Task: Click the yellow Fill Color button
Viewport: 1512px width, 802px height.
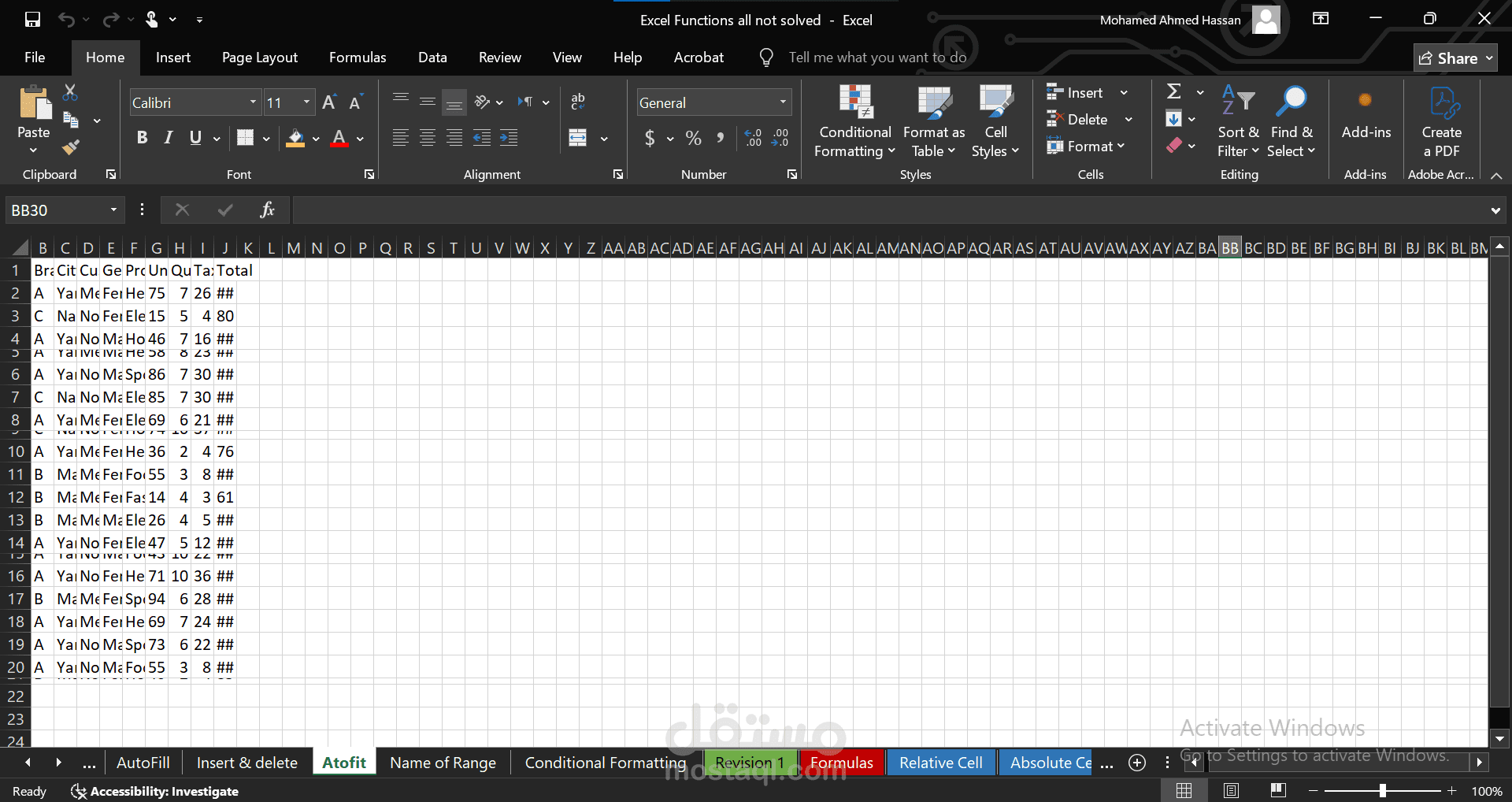Action: pyautogui.click(x=295, y=139)
